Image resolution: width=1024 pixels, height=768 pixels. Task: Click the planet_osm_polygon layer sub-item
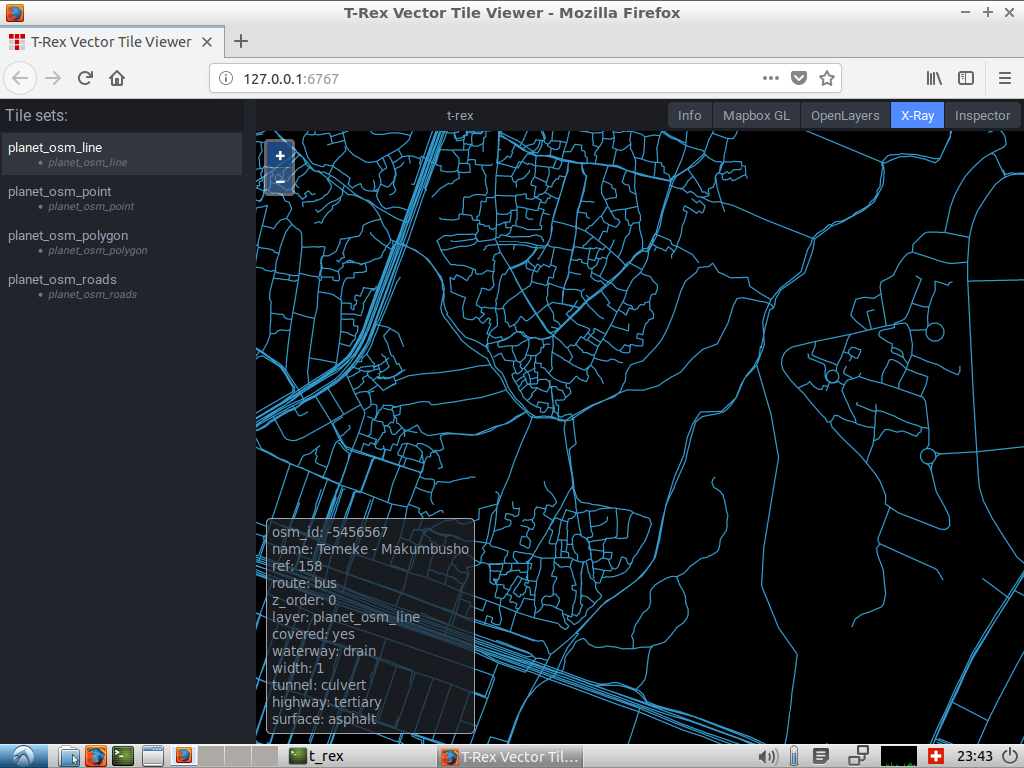tap(97, 250)
